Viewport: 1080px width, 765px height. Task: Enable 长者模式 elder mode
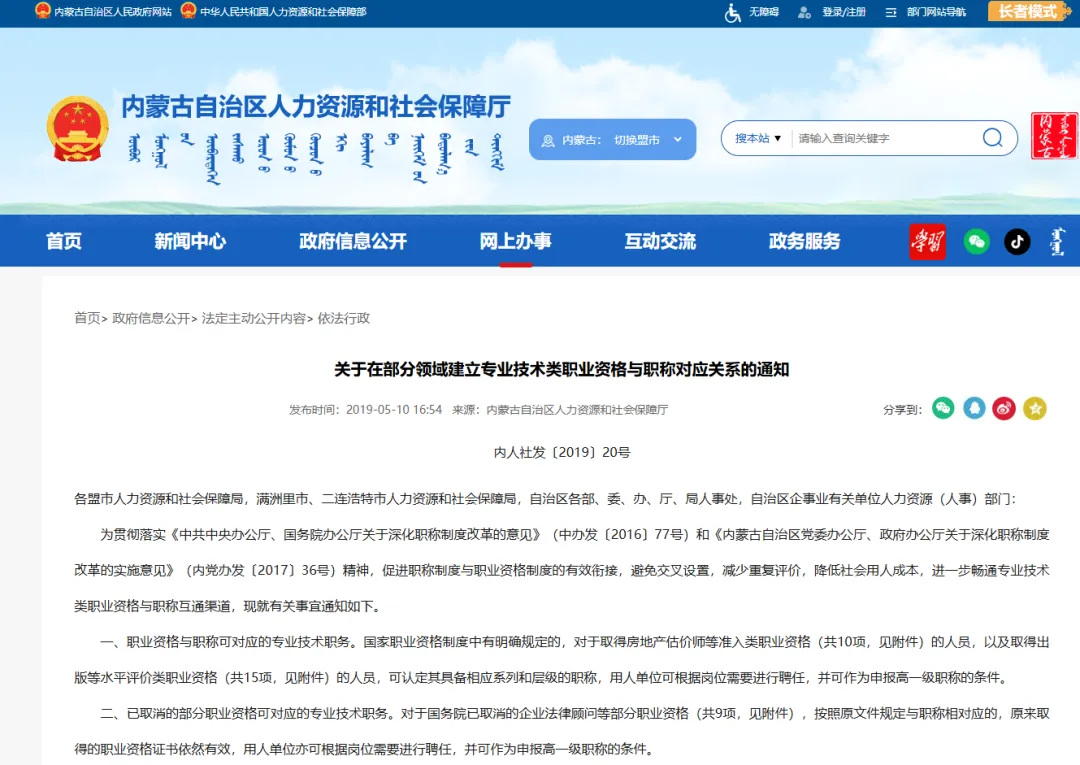(1029, 12)
